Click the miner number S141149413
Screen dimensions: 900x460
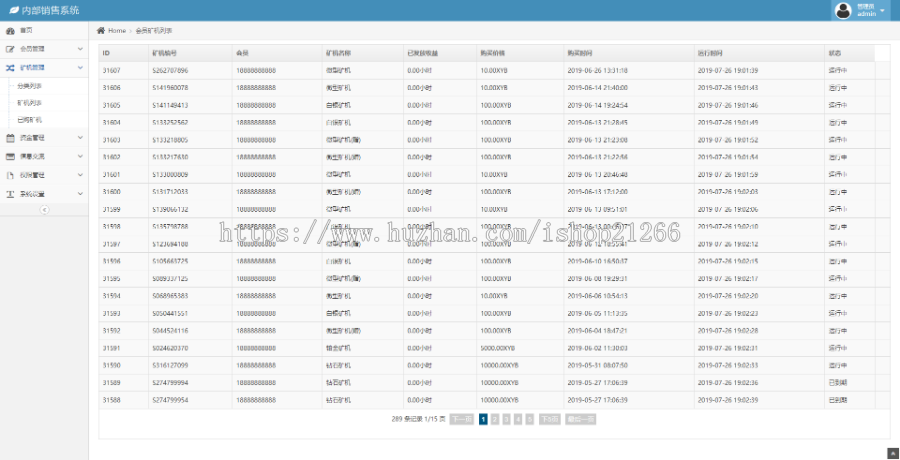pyautogui.click(x=170, y=105)
